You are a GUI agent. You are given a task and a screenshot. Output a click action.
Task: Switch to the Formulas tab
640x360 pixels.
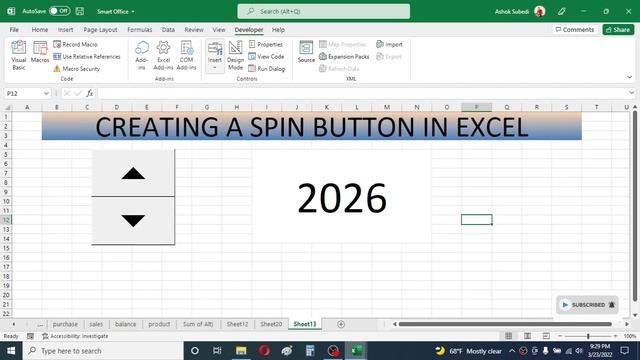[x=140, y=30]
